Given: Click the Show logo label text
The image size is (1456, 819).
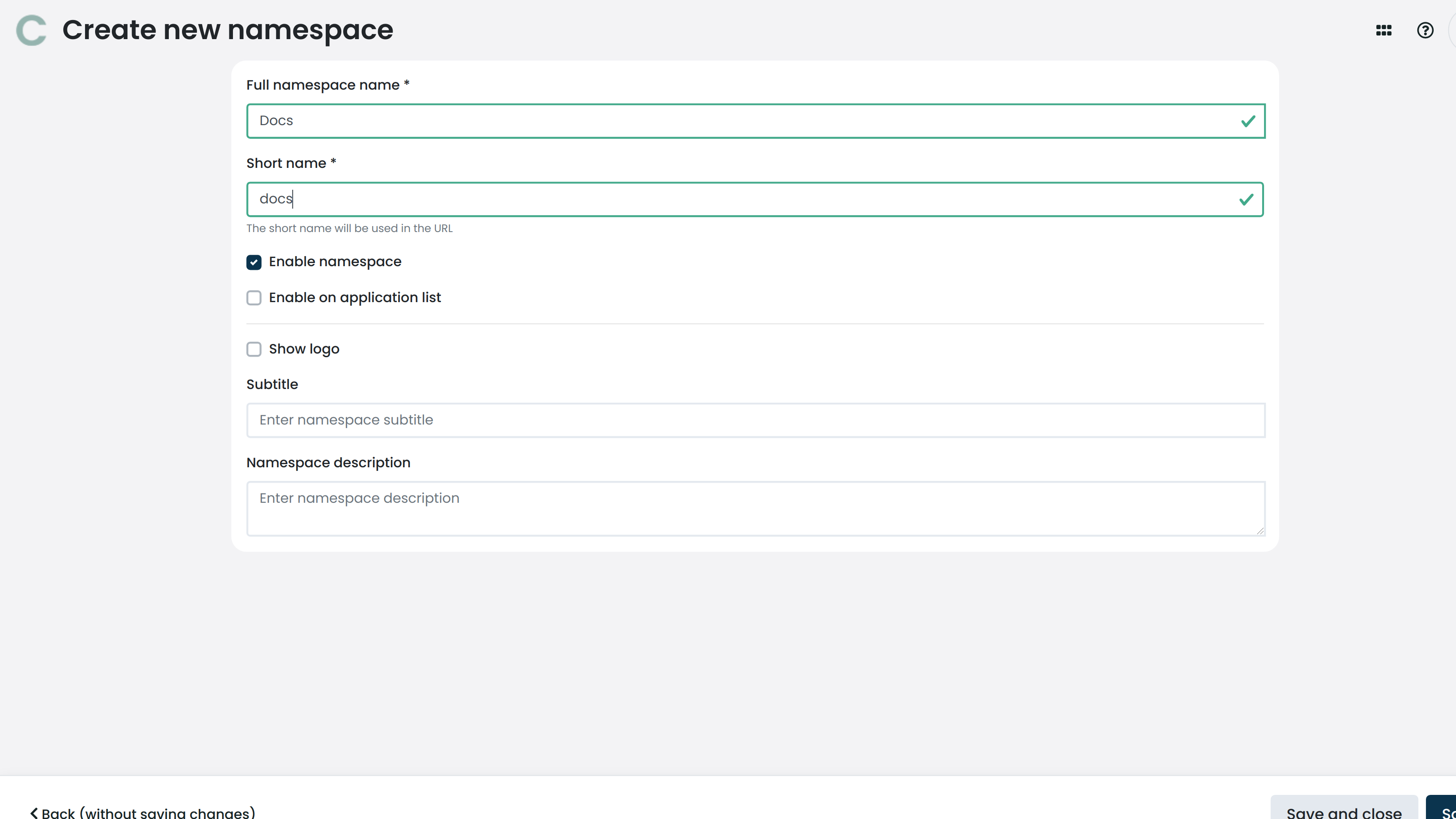Looking at the screenshot, I should click(303, 349).
